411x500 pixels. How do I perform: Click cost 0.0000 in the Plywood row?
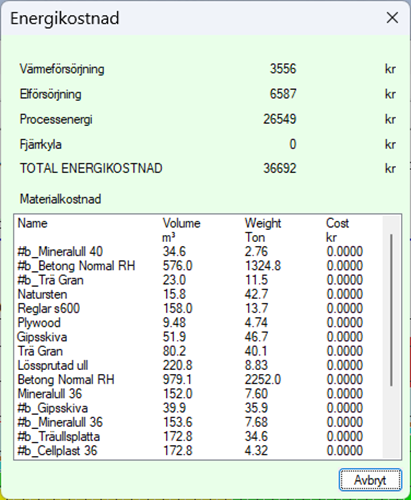click(345, 323)
